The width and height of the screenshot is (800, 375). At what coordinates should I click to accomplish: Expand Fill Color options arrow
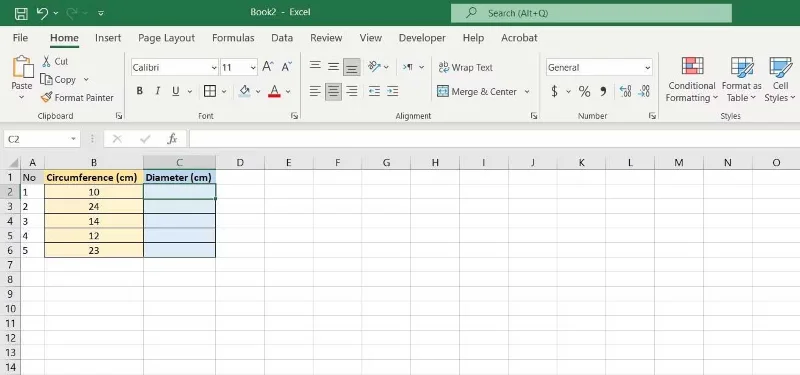coord(258,92)
